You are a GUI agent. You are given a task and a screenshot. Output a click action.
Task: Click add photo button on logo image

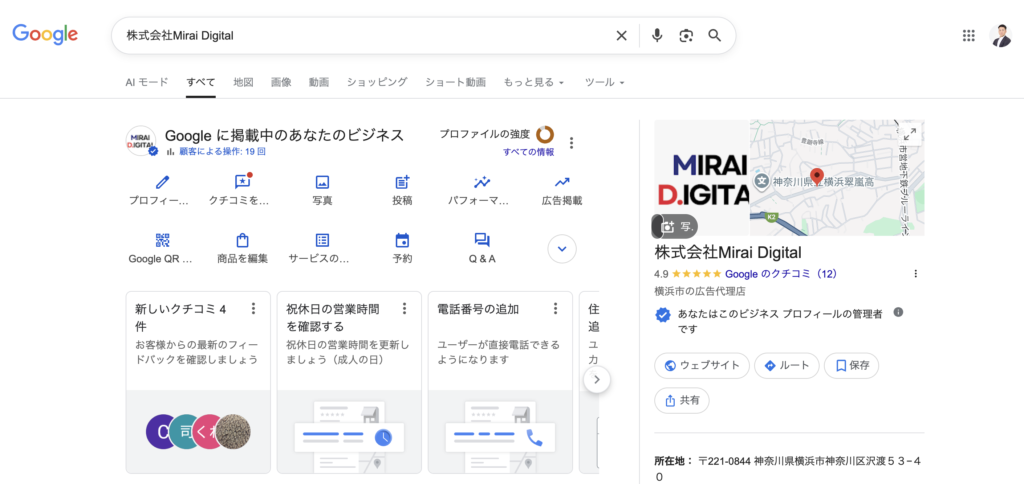(x=675, y=226)
